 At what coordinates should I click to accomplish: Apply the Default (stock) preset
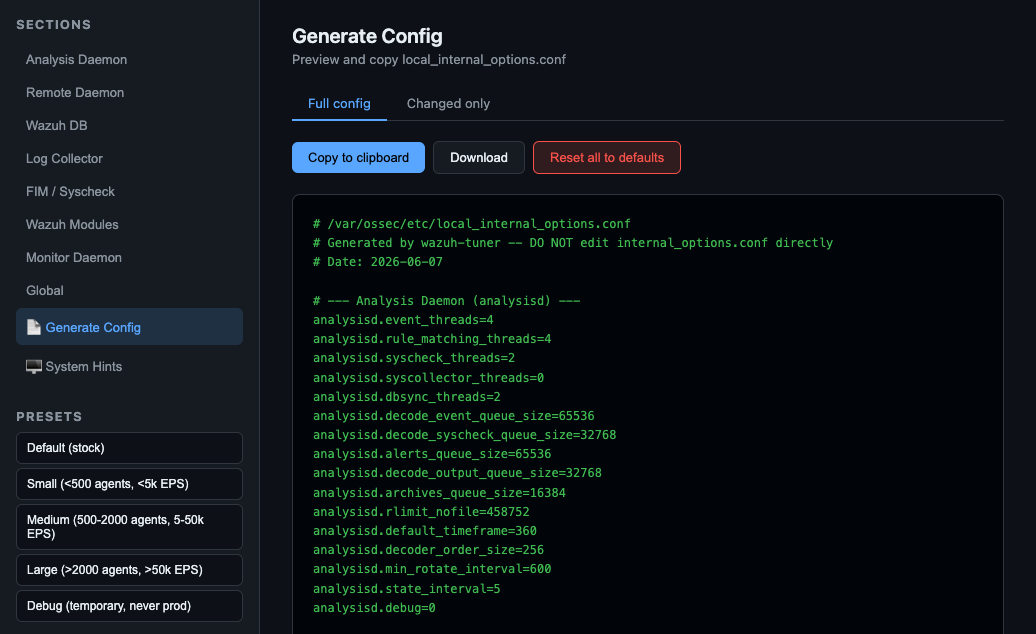coord(130,448)
